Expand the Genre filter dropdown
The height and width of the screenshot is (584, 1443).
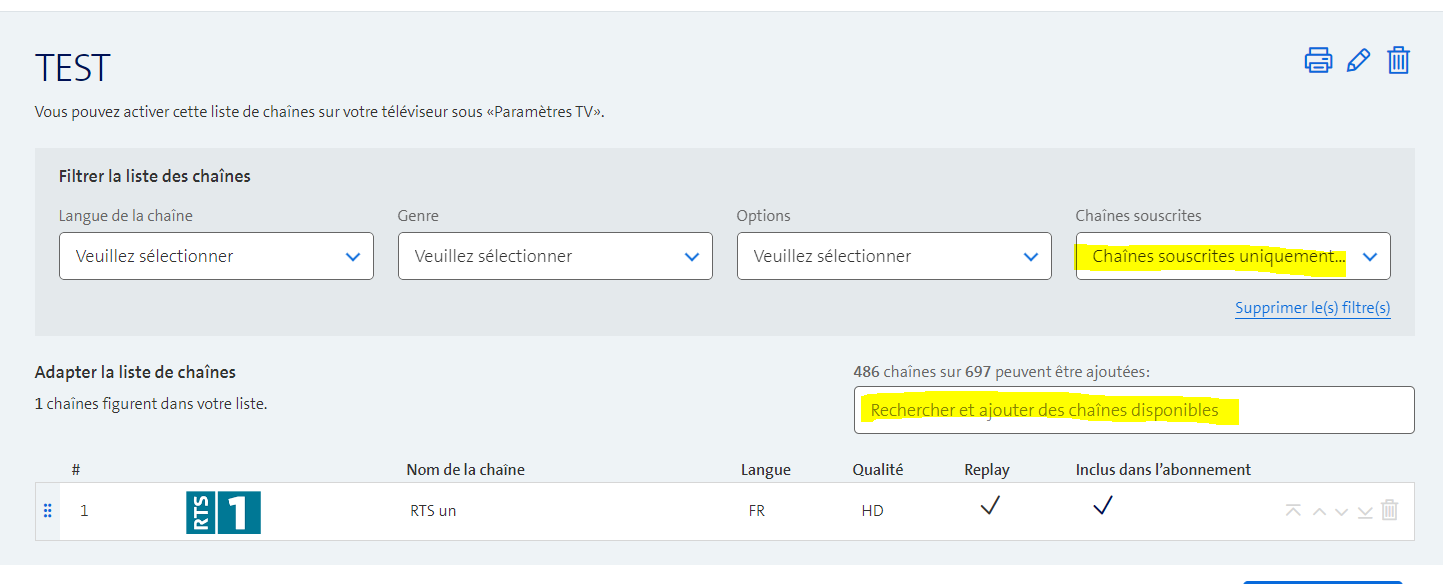(555, 256)
